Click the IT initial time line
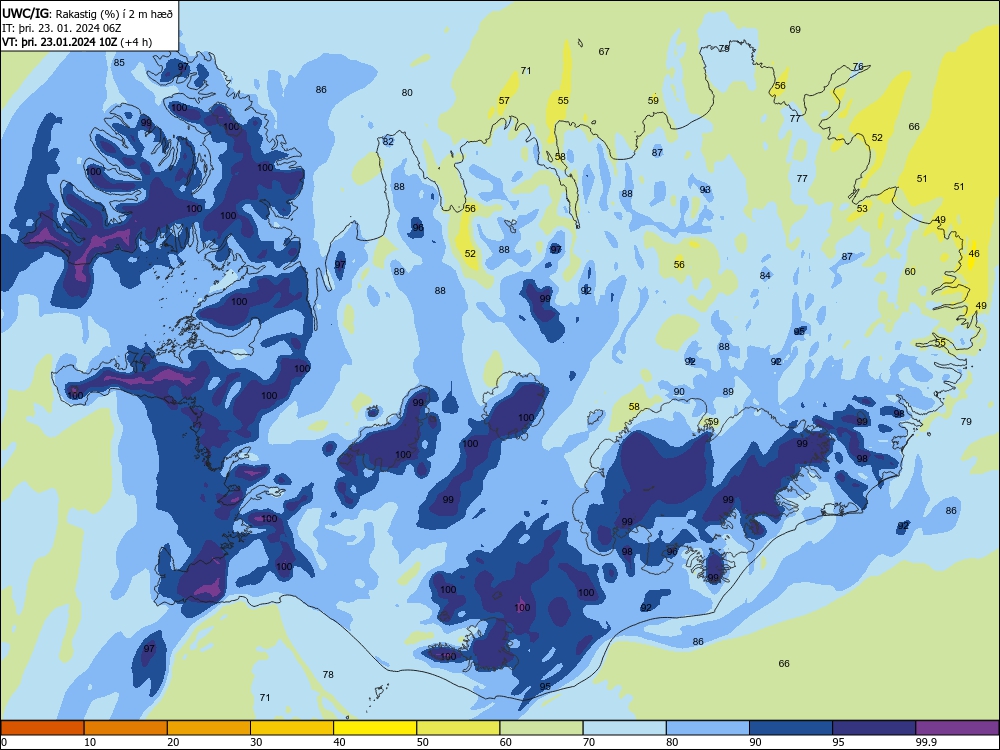 click(x=62, y=28)
